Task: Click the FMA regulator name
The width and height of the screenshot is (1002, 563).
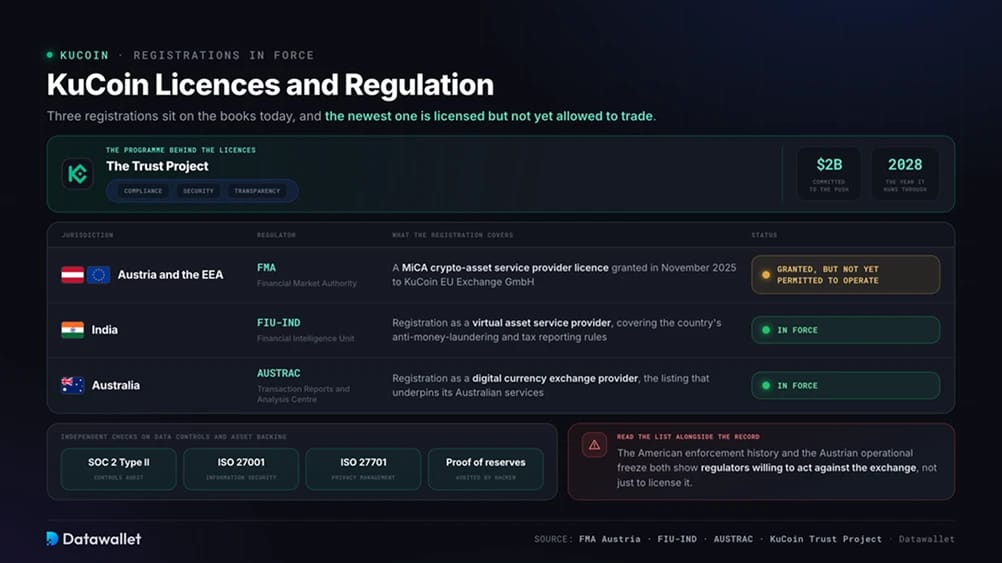Action: pos(266,268)
